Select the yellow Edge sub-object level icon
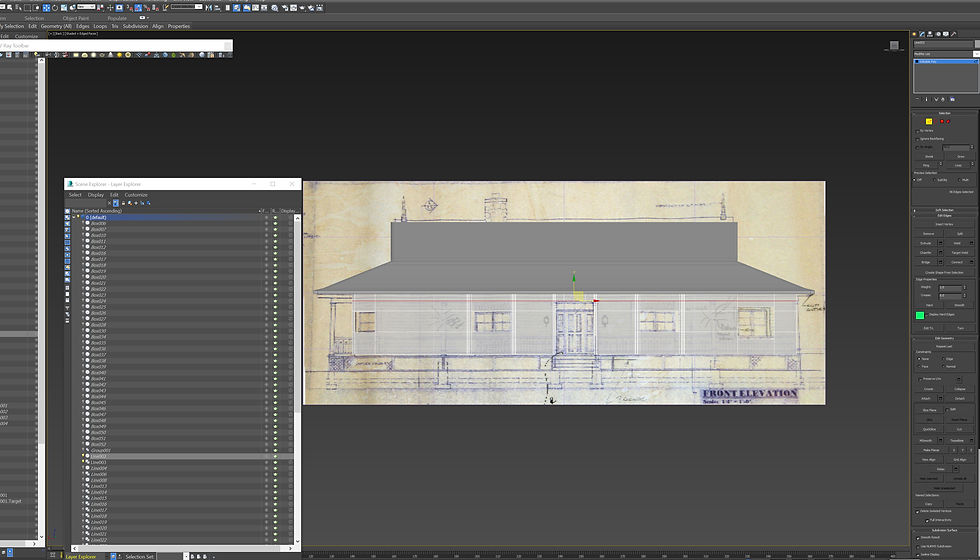980x560 pixels. point(929,121)
